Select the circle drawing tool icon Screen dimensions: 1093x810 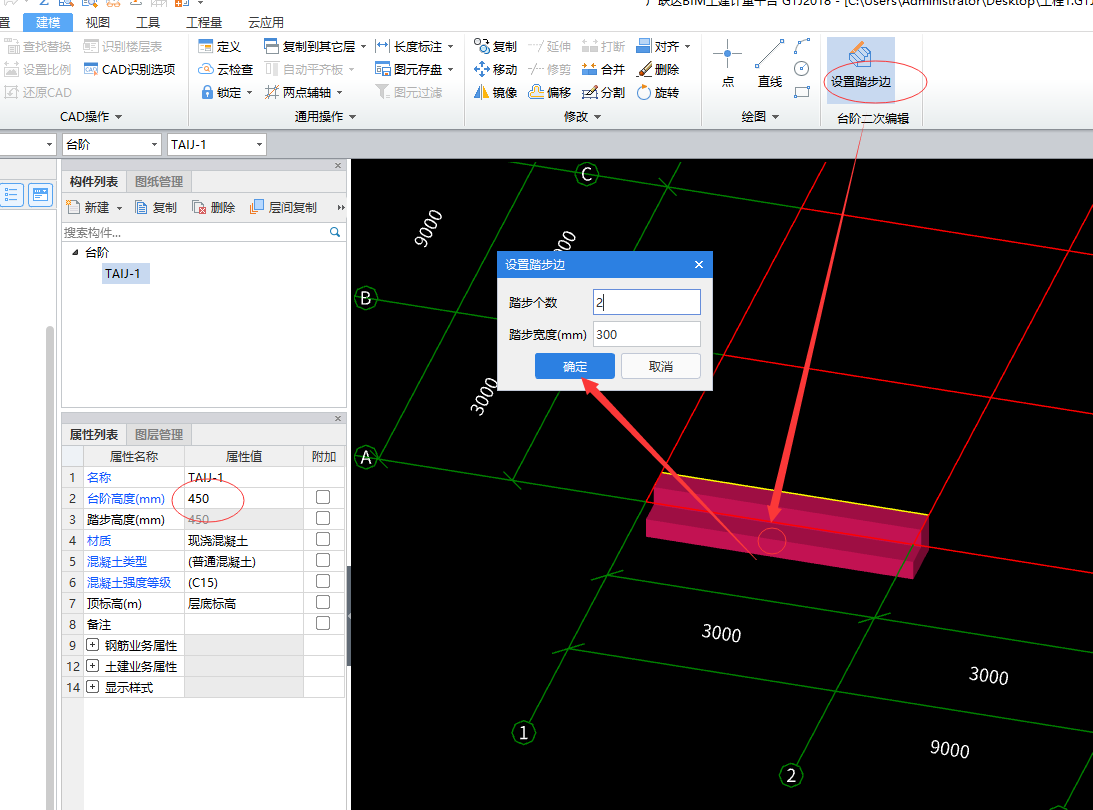point(802,68)
